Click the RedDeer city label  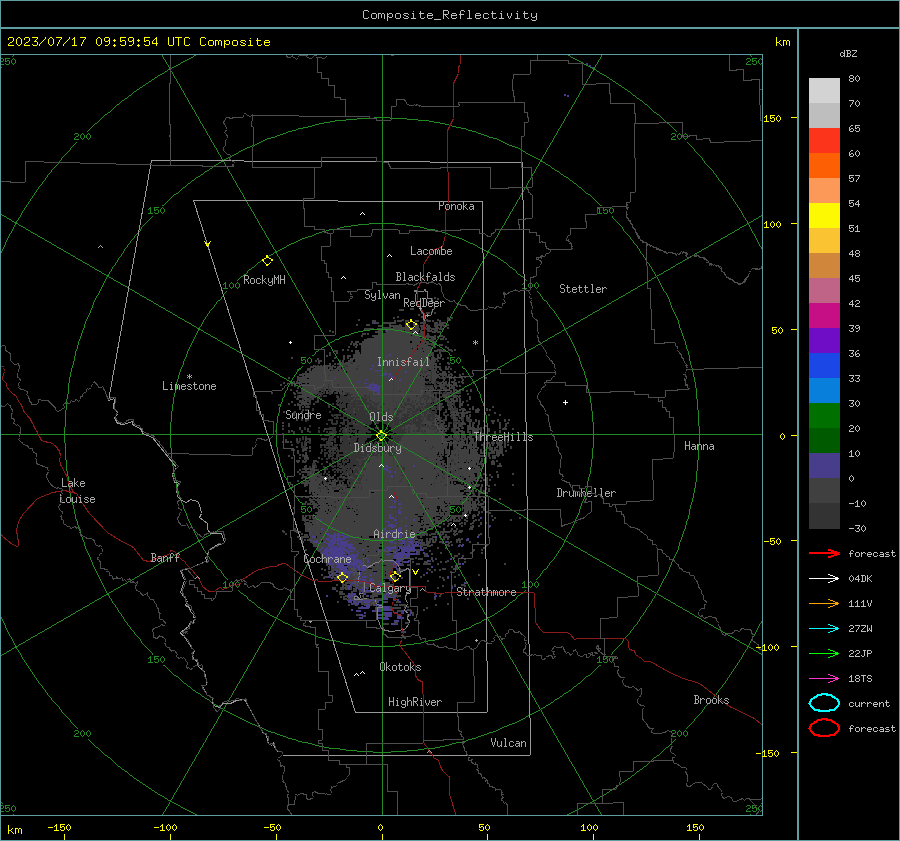coord(424,303)
